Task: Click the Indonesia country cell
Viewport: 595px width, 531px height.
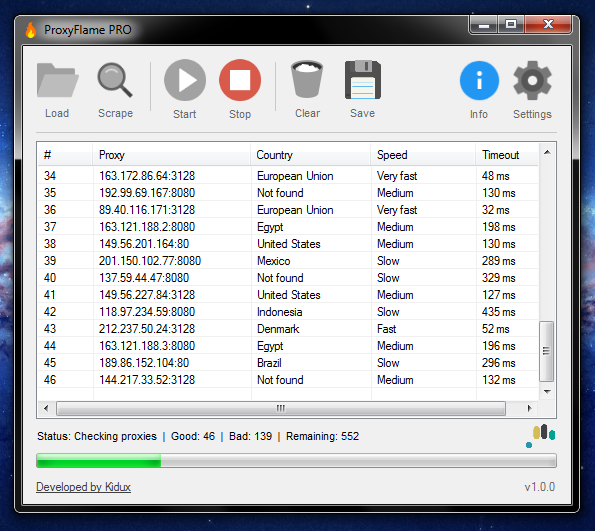Action: coord(280,312)
